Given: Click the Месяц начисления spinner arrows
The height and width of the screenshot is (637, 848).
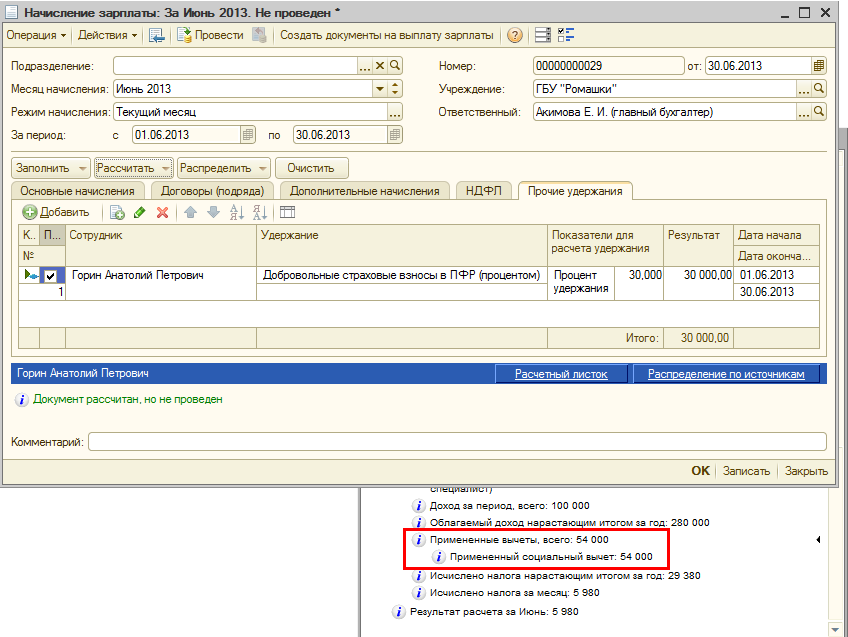Looking at the screenshot, I should coord(395,89).
